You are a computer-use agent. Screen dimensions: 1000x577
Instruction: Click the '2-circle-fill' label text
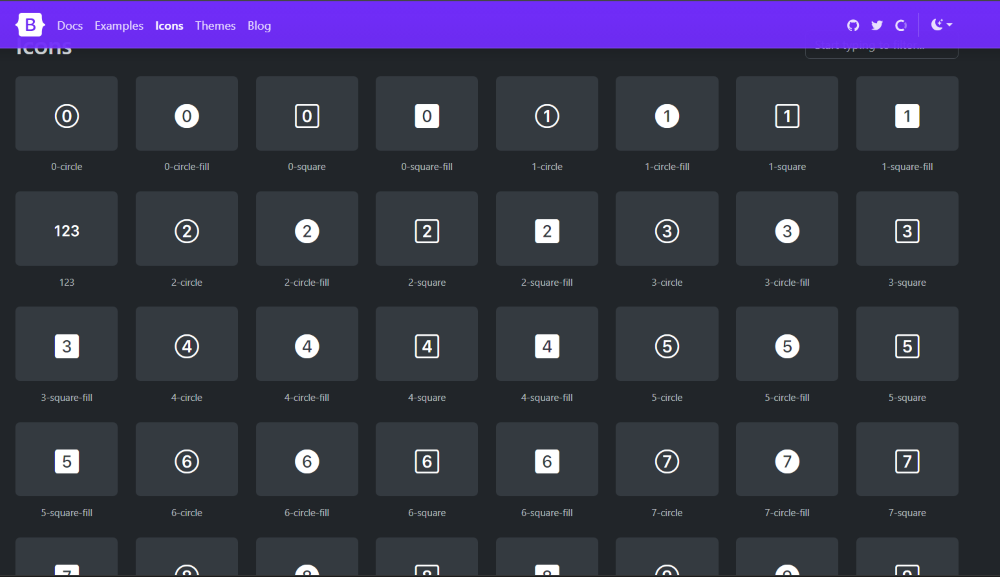pyautogui.click(x=307, y=282)
